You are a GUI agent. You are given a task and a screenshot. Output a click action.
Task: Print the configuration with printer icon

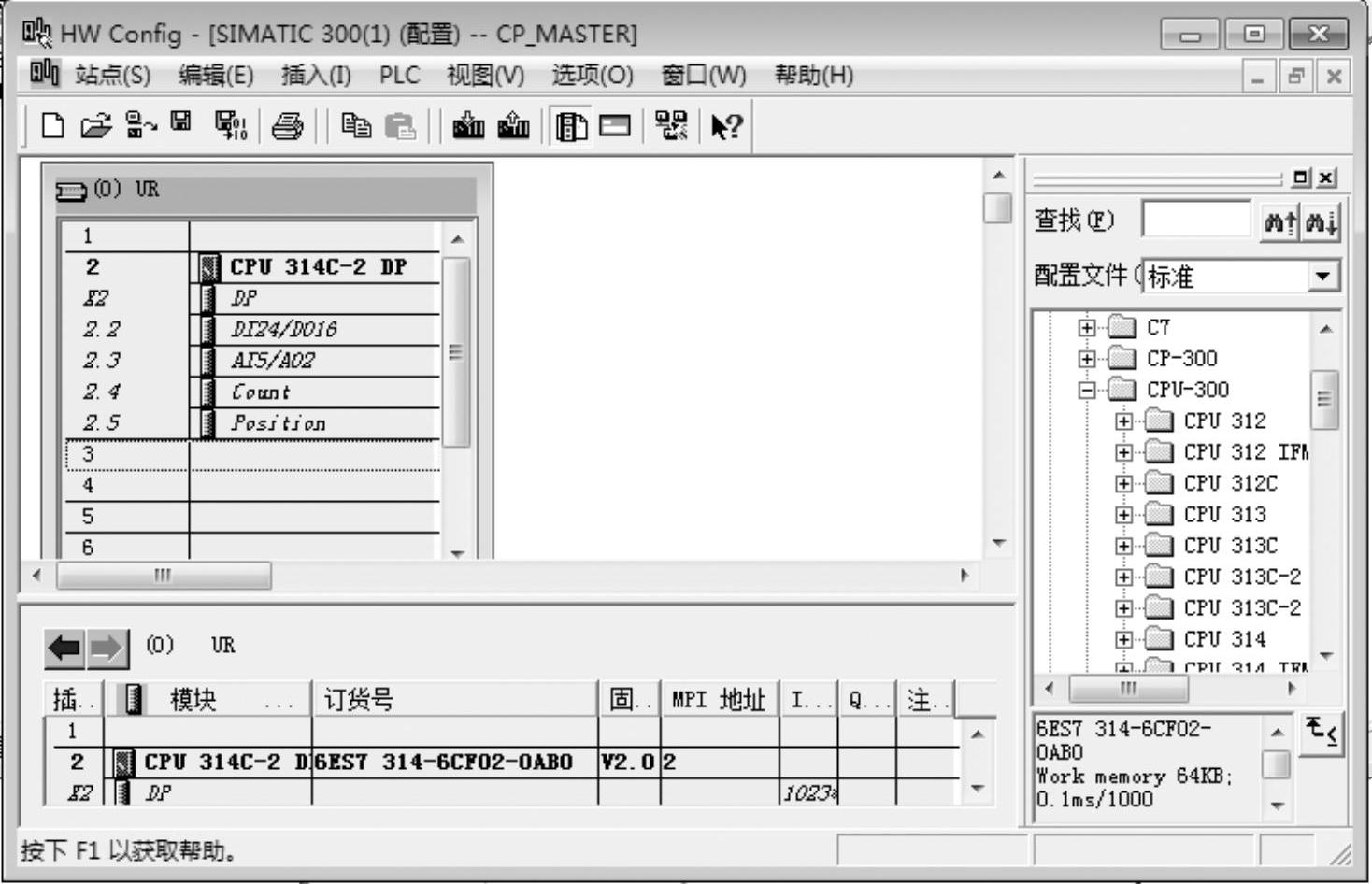288,125
